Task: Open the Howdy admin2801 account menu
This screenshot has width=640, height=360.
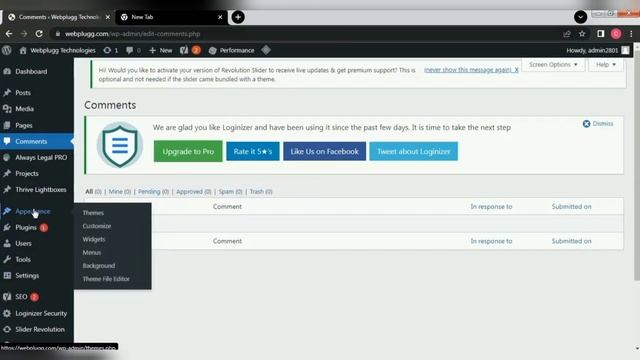Action: (598, 50)
